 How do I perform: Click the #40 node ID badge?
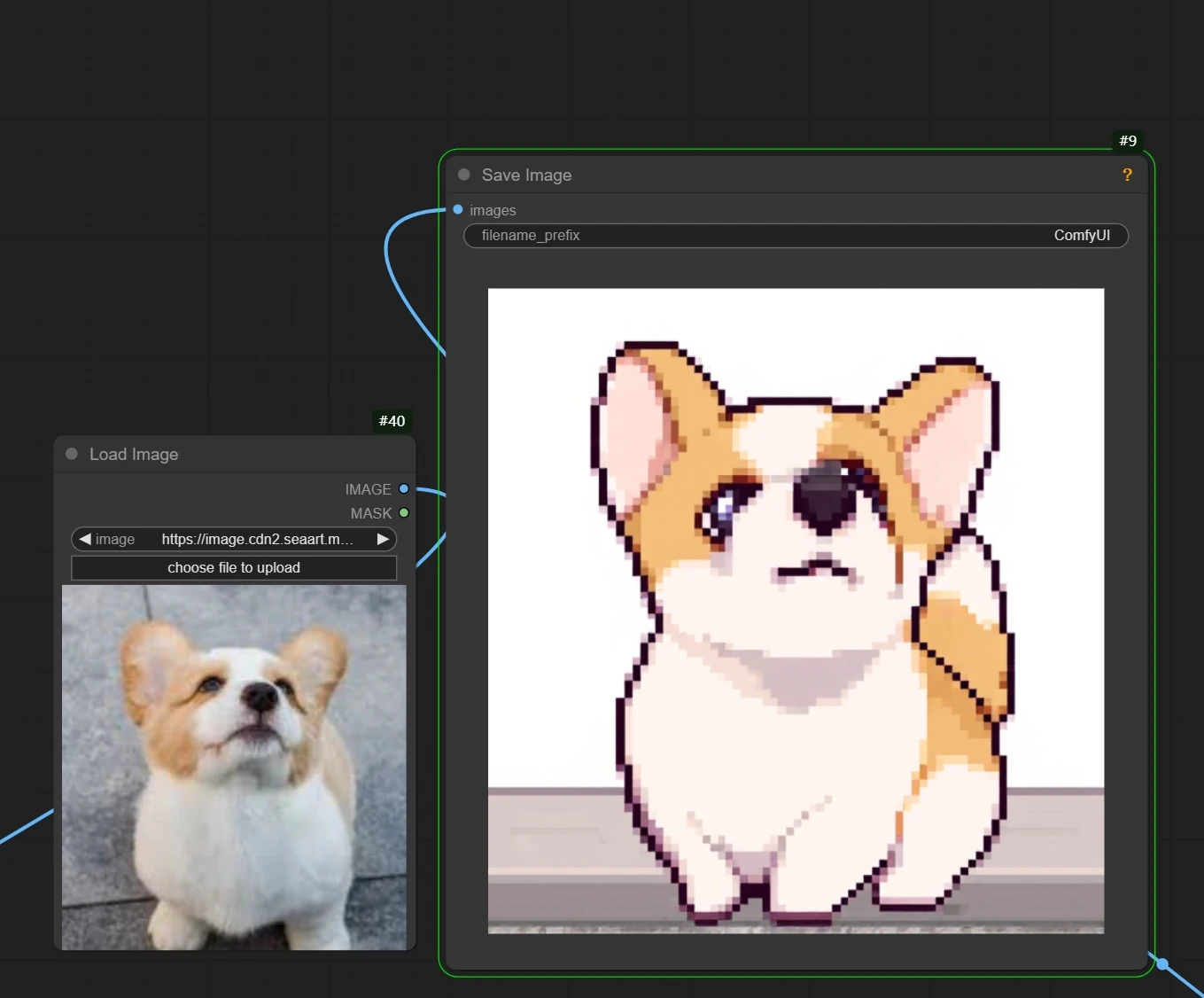pyautogui.click(x=392, y=421)
